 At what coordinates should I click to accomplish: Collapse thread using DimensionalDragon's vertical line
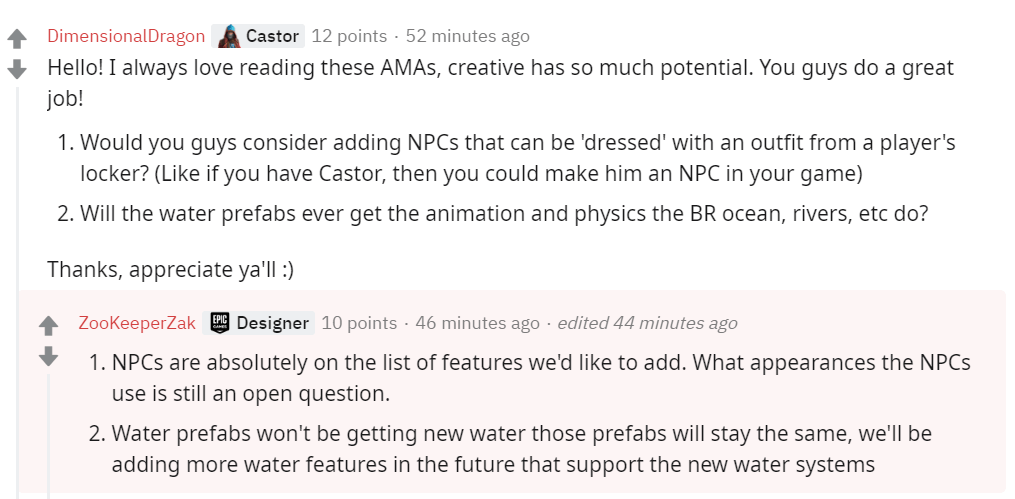click(x=17, y=293)
